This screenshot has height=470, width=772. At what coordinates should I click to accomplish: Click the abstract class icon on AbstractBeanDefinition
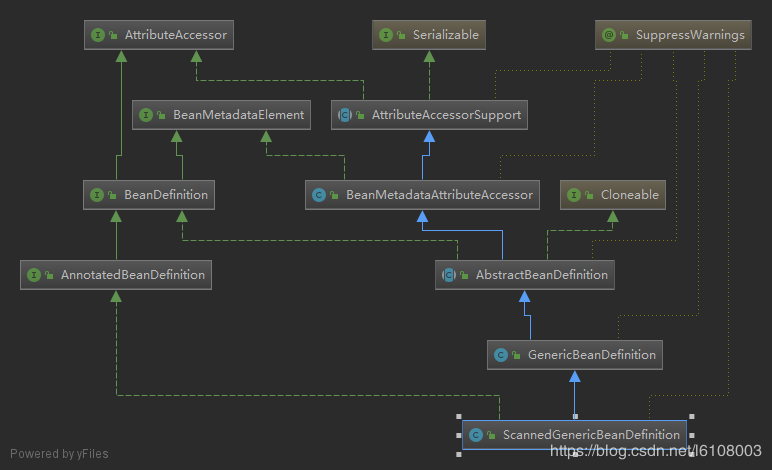click(449, 275)
